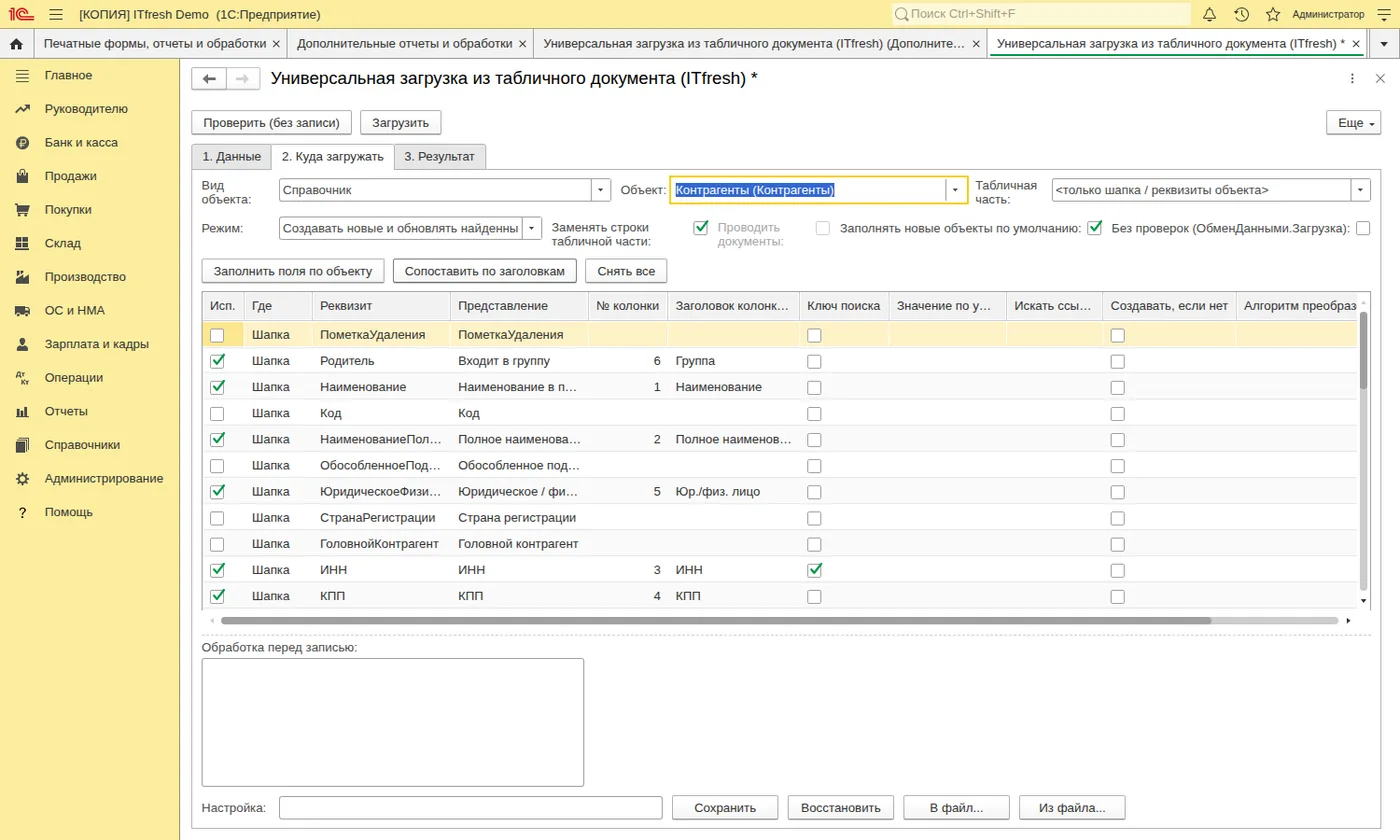Open the ОС и НМА section
The width and height of the screenshot is (1400, 840).
(x=75, y=311)
